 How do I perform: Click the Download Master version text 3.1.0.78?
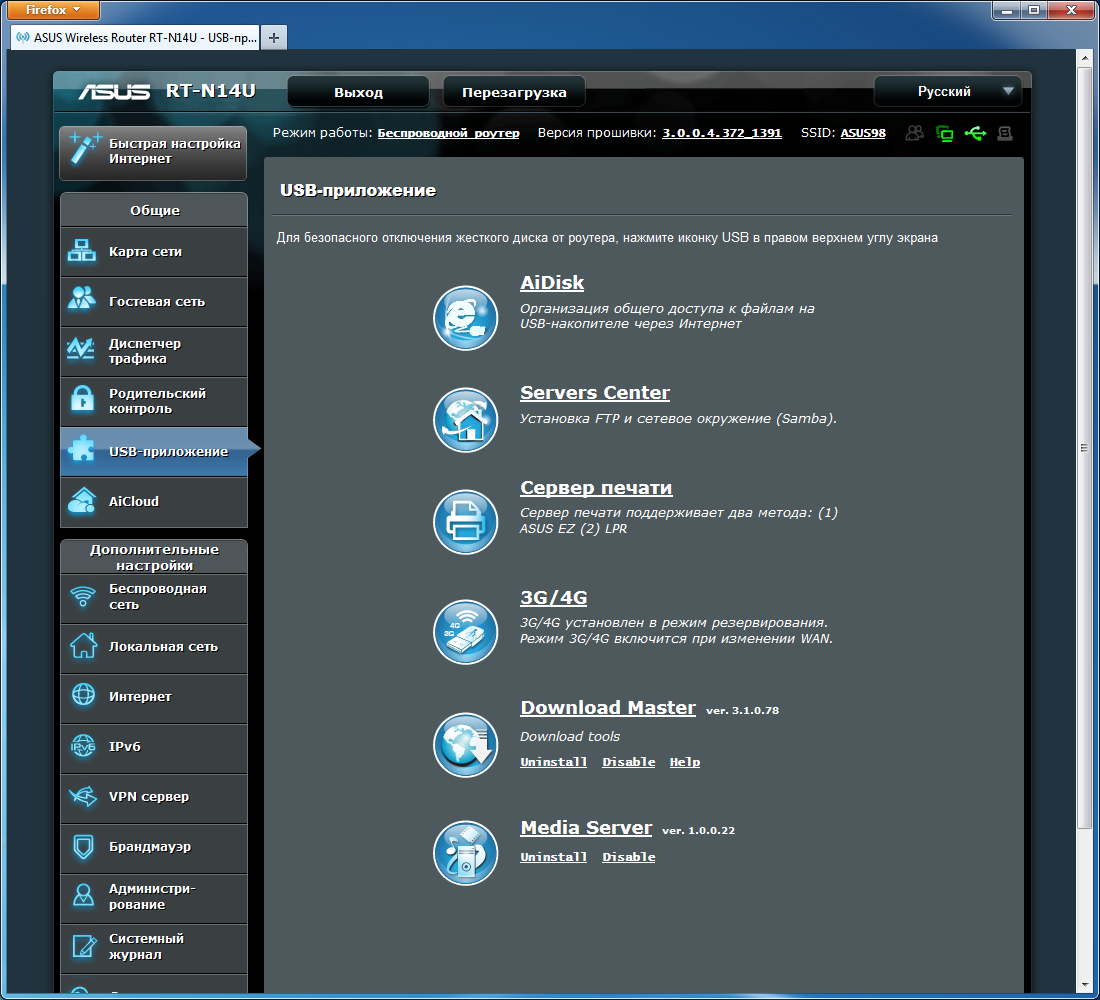tap(742, 710)
